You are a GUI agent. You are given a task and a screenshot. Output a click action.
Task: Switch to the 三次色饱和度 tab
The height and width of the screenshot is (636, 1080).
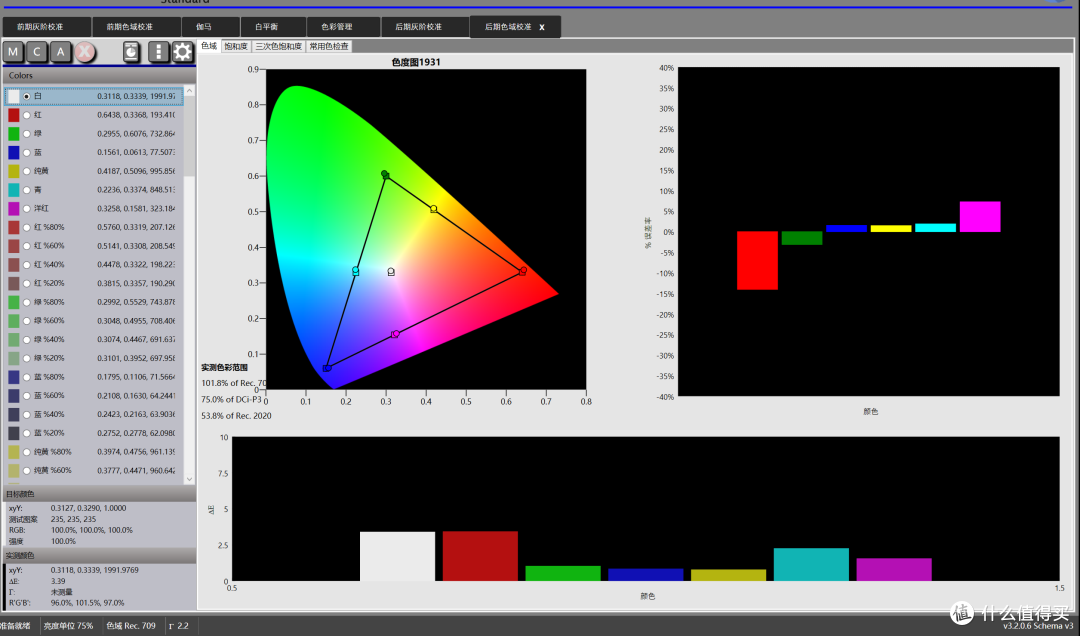pos(278,46)
